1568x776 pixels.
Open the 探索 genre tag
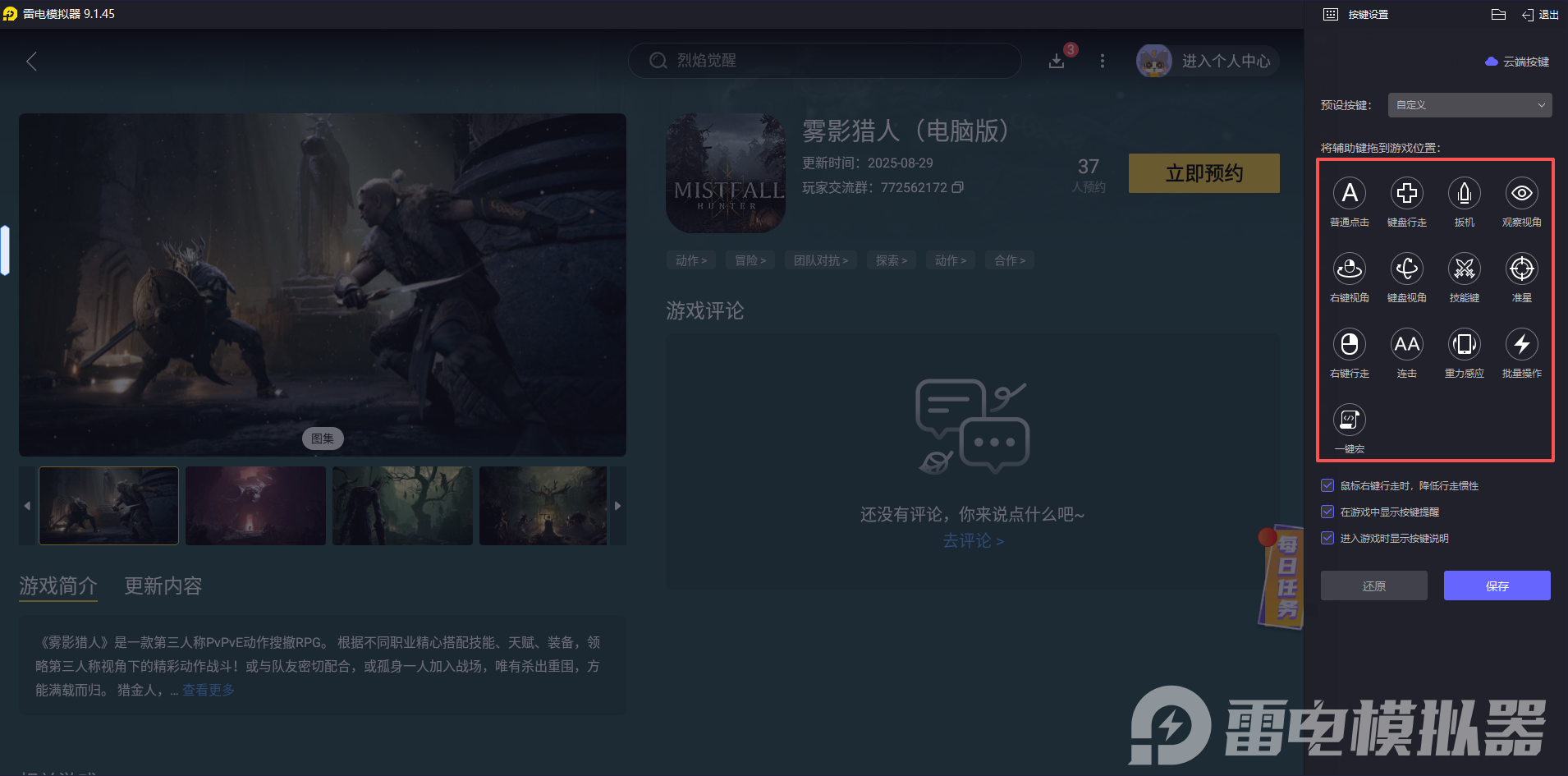[x=892, y=260]
